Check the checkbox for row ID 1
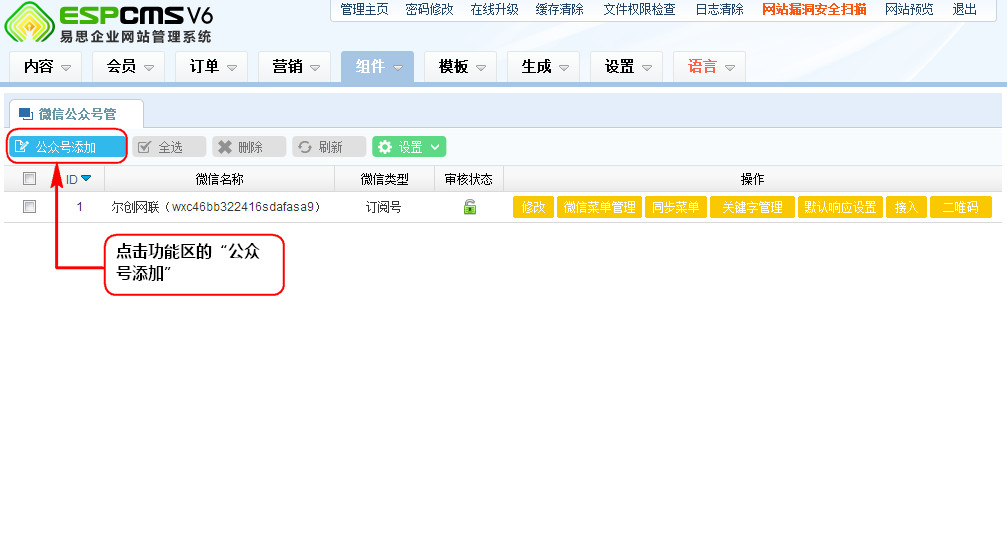The height and width of the screenshot is (556, 1007). pyautogui.click(x=30, y=207)
